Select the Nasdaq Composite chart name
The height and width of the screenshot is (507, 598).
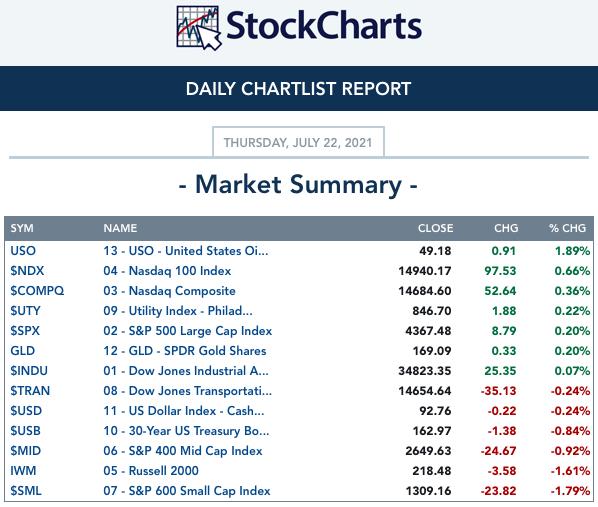[x=169, y=291]
